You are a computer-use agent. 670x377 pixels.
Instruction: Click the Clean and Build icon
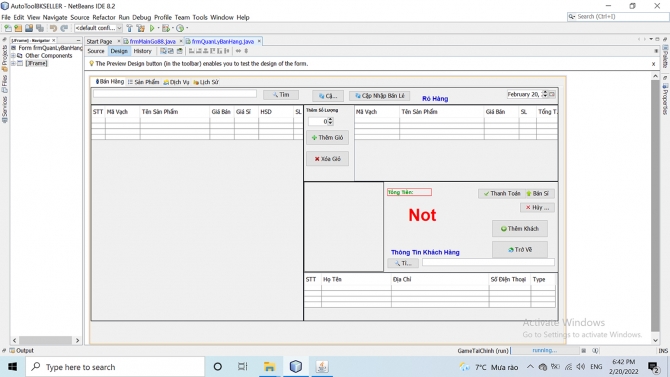(141, 28)
